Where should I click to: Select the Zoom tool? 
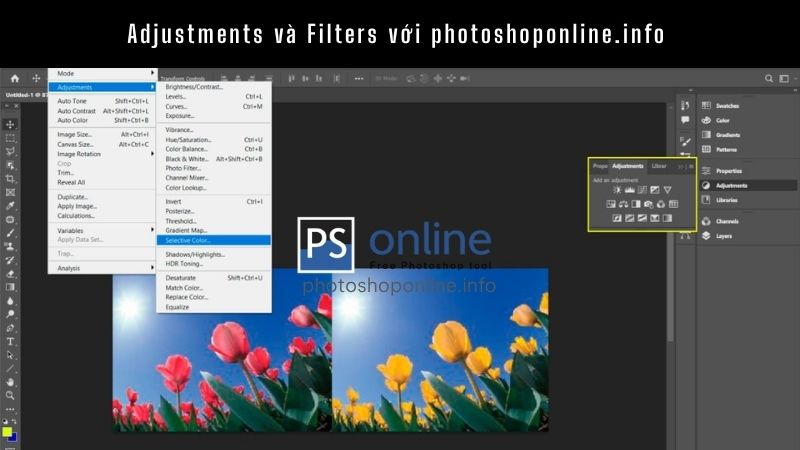(x=10, y=395)
